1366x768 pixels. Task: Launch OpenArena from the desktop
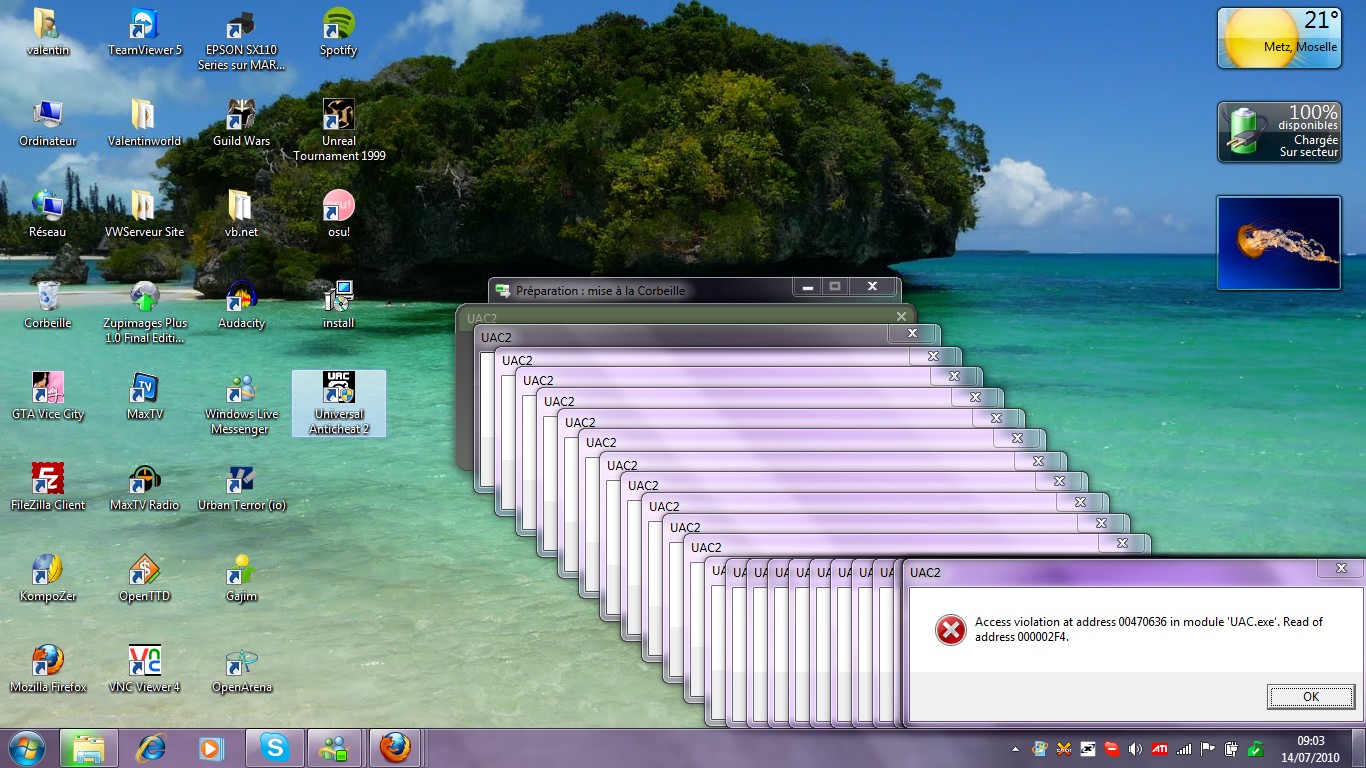pos(241,669)
